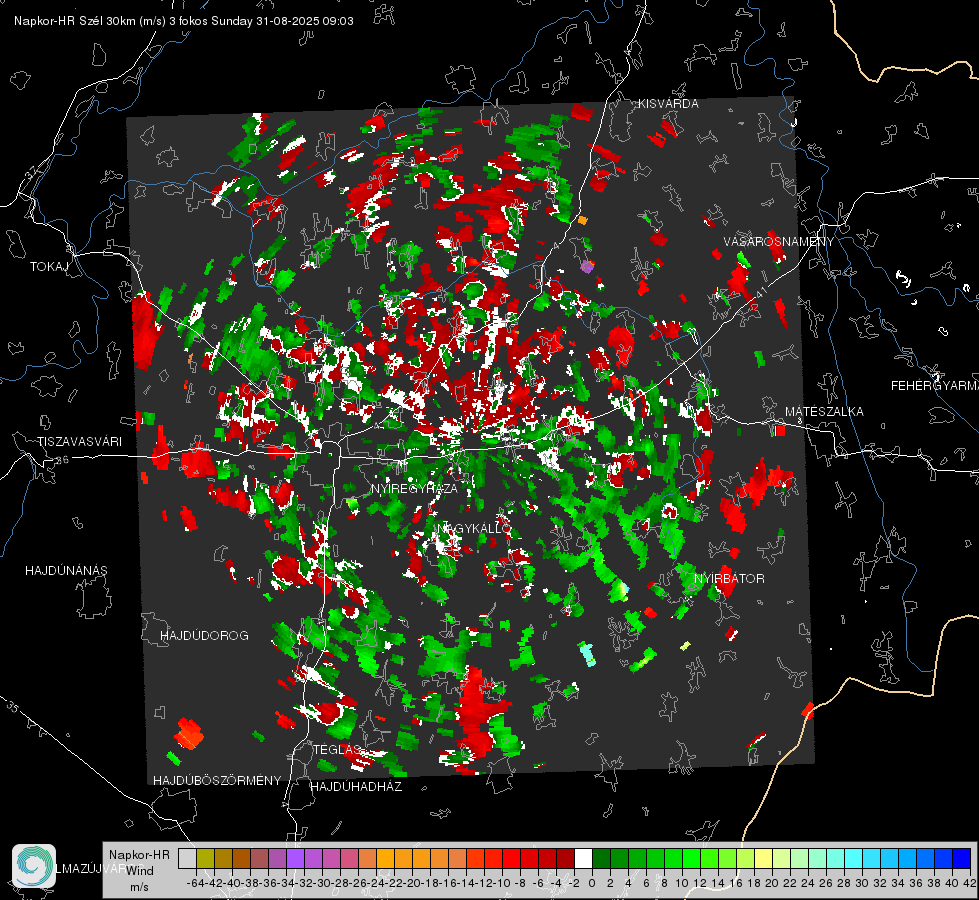979x900 pixels.
Task: Click the radar title text with date 31-08-2025
Action: tap(184, 21)
